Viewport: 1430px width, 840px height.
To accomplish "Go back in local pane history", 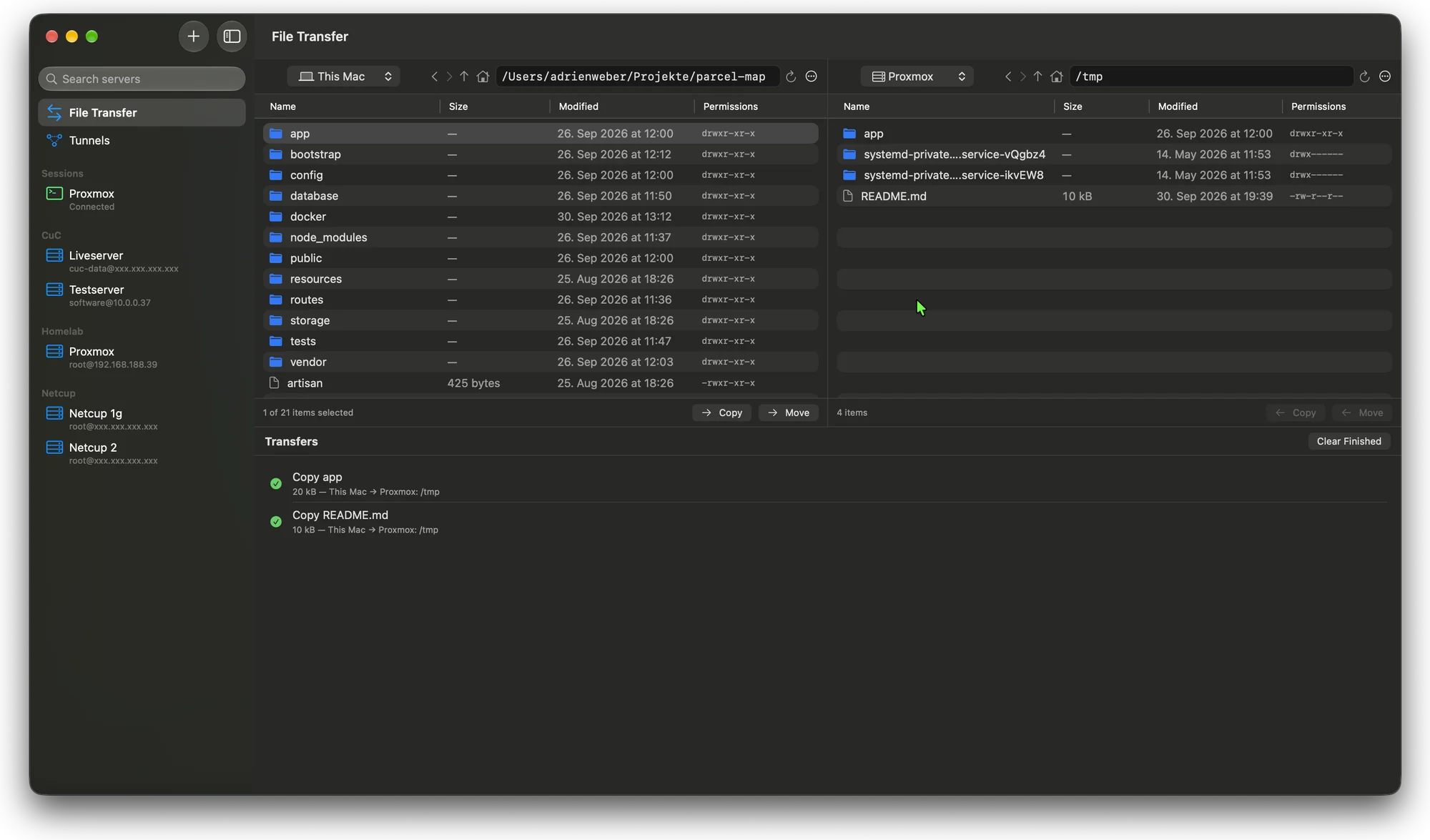I will [434, 76].
